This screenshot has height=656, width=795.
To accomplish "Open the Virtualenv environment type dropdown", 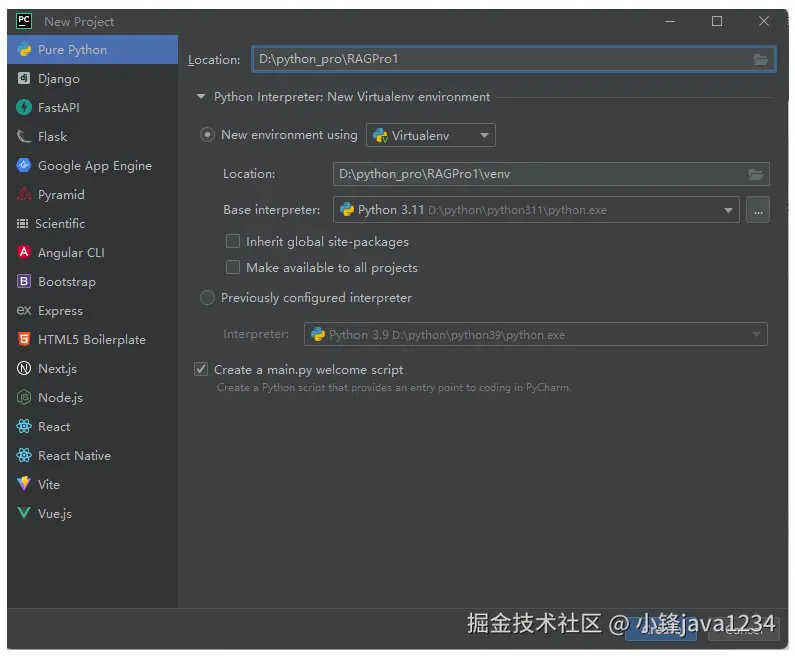I will pos(430,135).
